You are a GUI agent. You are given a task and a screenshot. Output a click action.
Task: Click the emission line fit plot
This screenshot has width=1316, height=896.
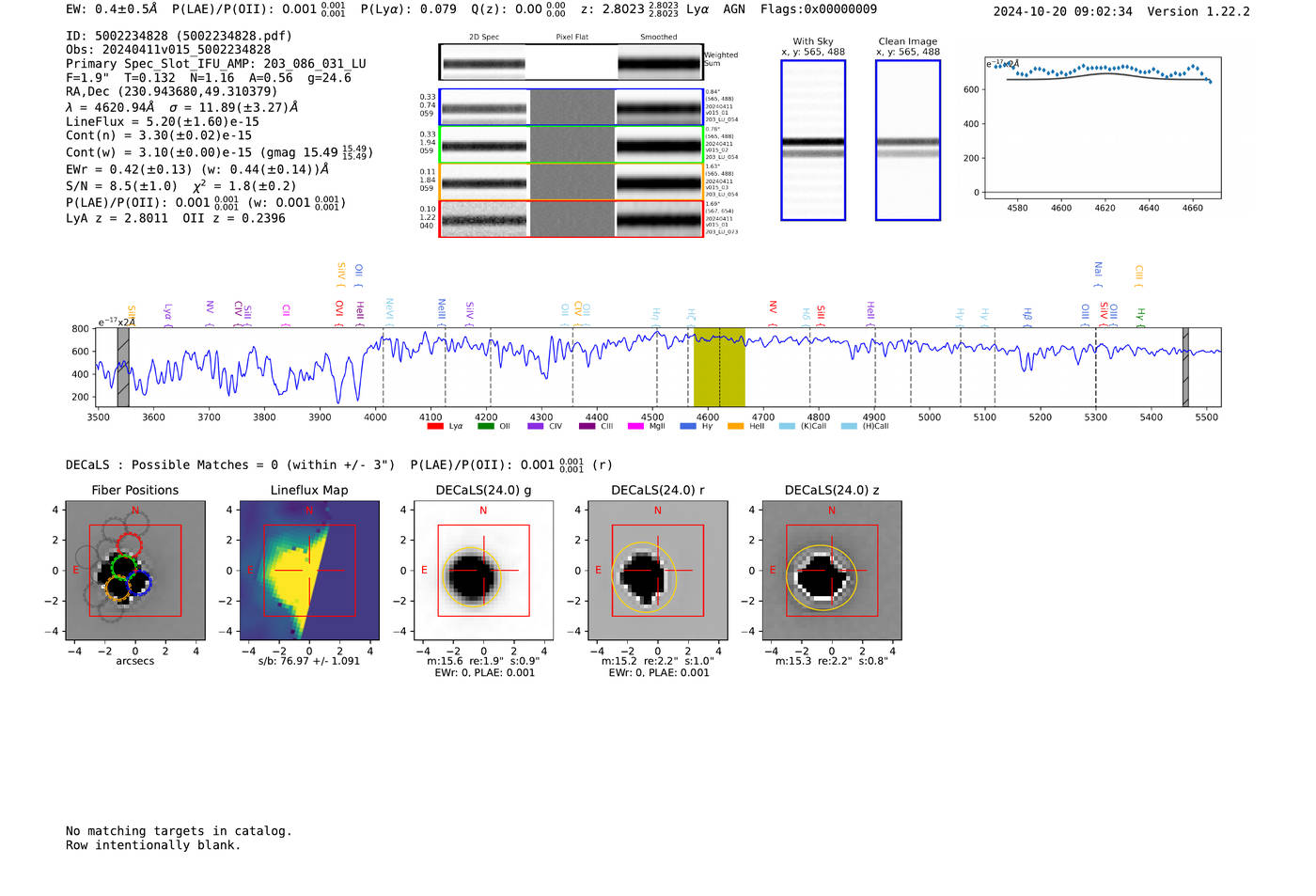point(1103,128)
